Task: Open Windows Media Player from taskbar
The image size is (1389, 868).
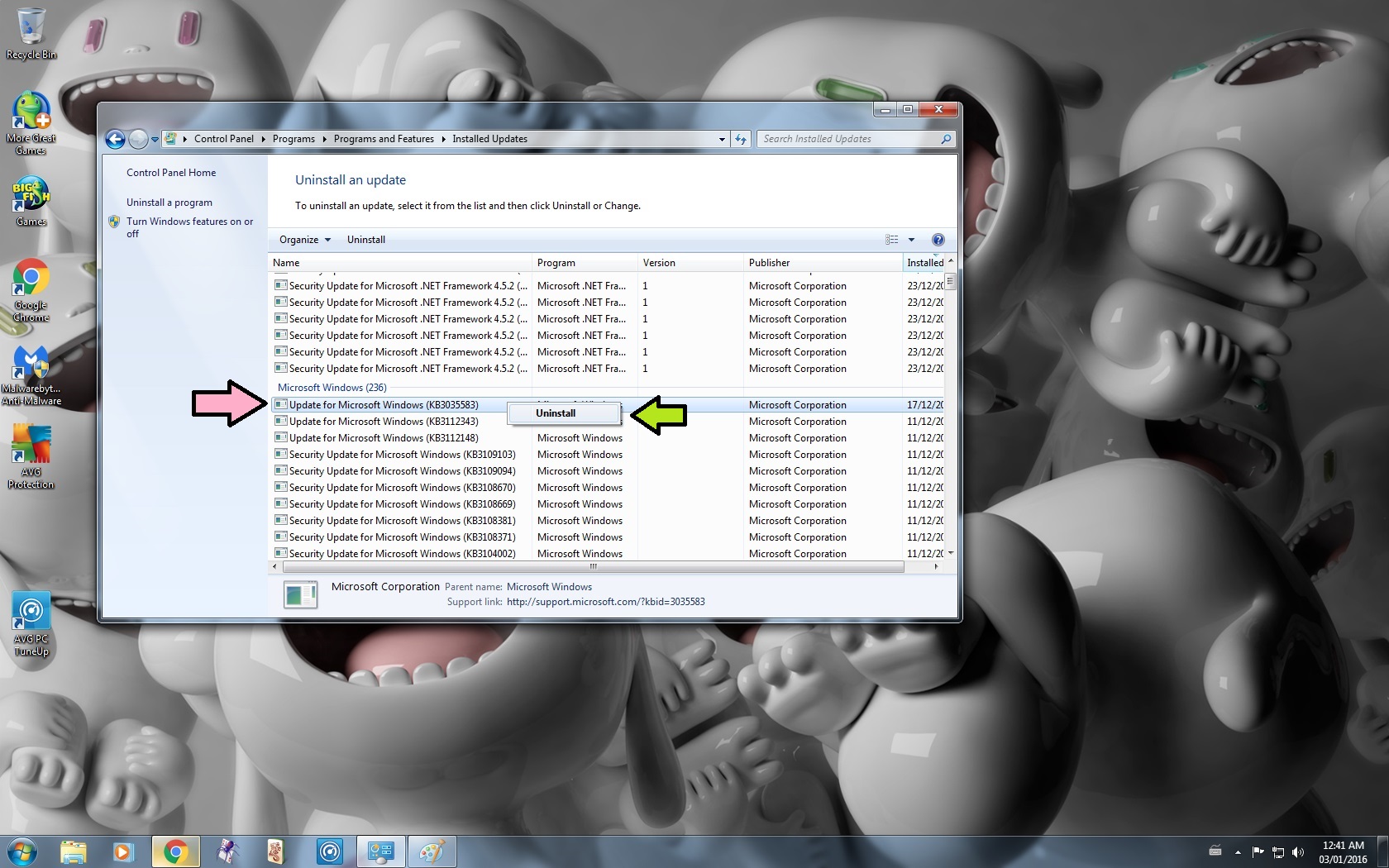Action: (x=122, y=851)
